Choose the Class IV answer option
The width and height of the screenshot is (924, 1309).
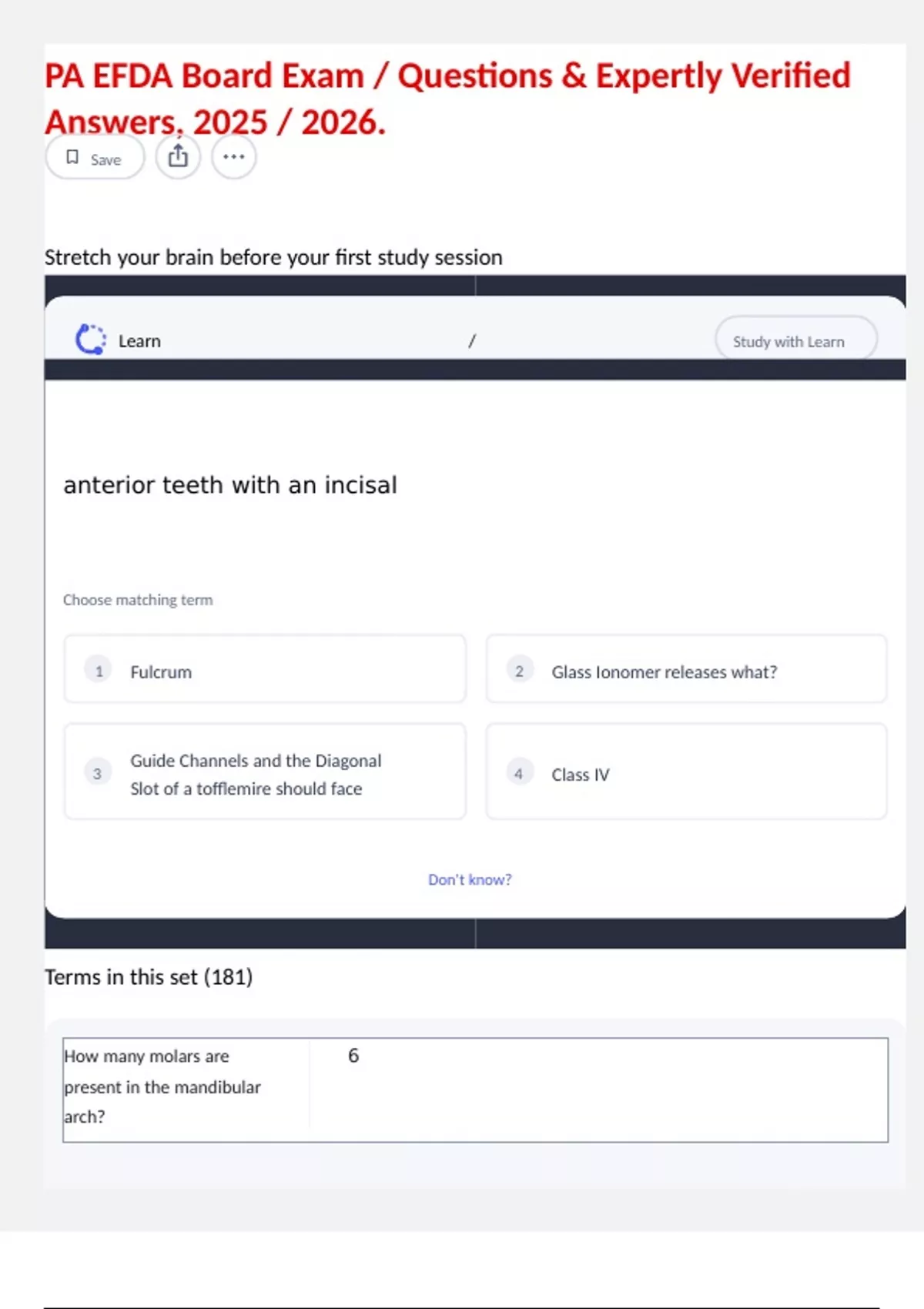coord(686,772)
